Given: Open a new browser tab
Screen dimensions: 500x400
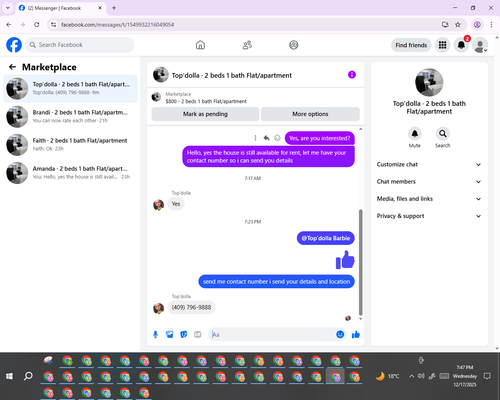Looking at the screenshot, I should click(x=114, y=8).
